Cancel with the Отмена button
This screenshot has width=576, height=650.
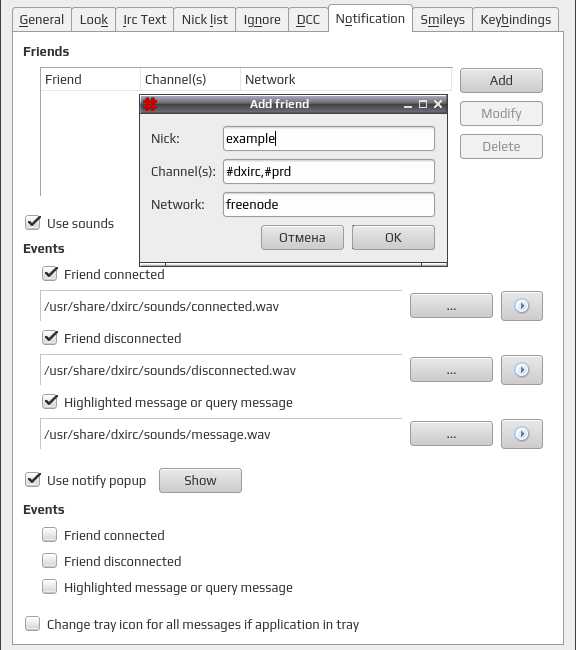pos(302,238)
